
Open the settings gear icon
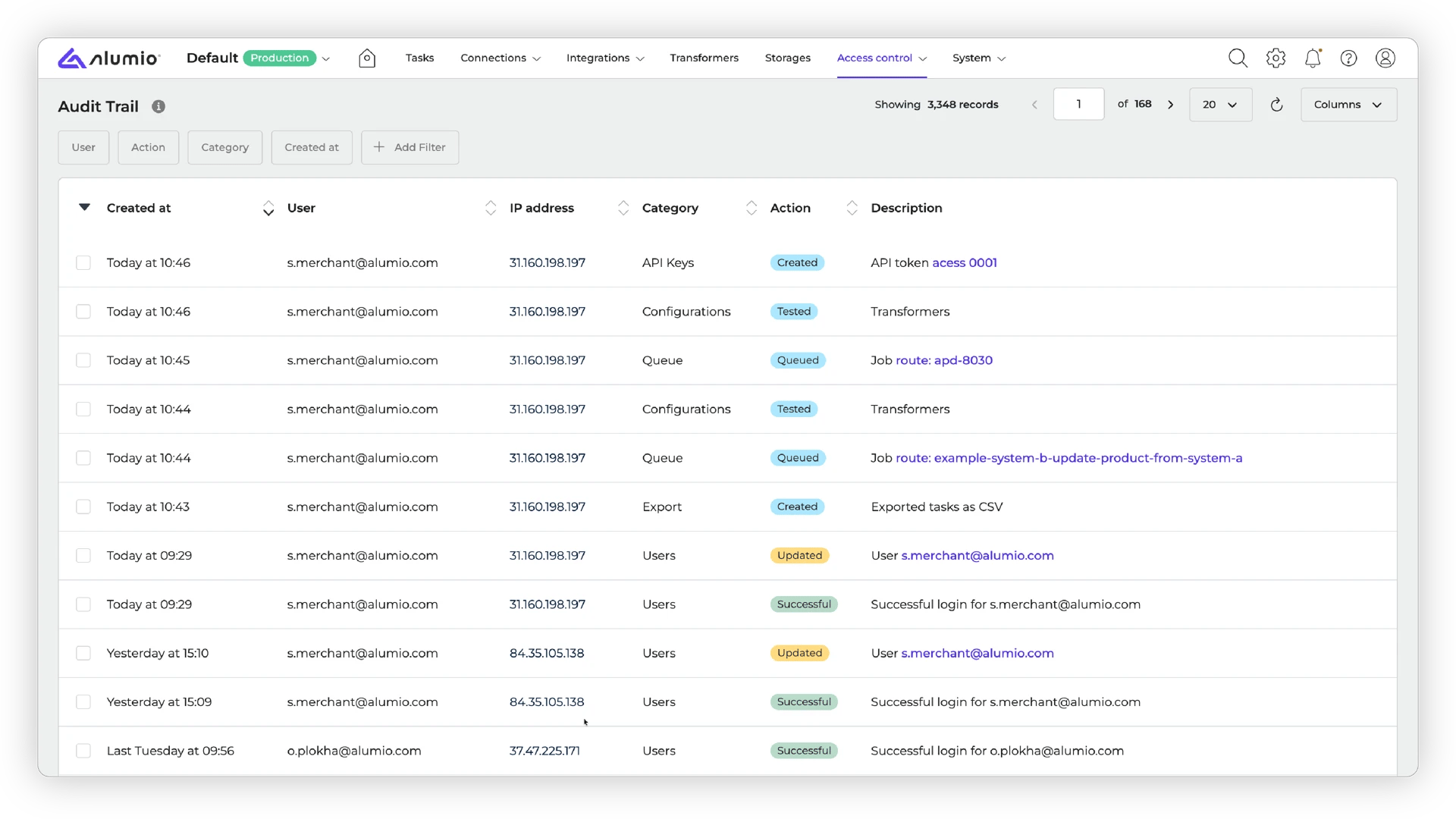[x=1276, y=58]
